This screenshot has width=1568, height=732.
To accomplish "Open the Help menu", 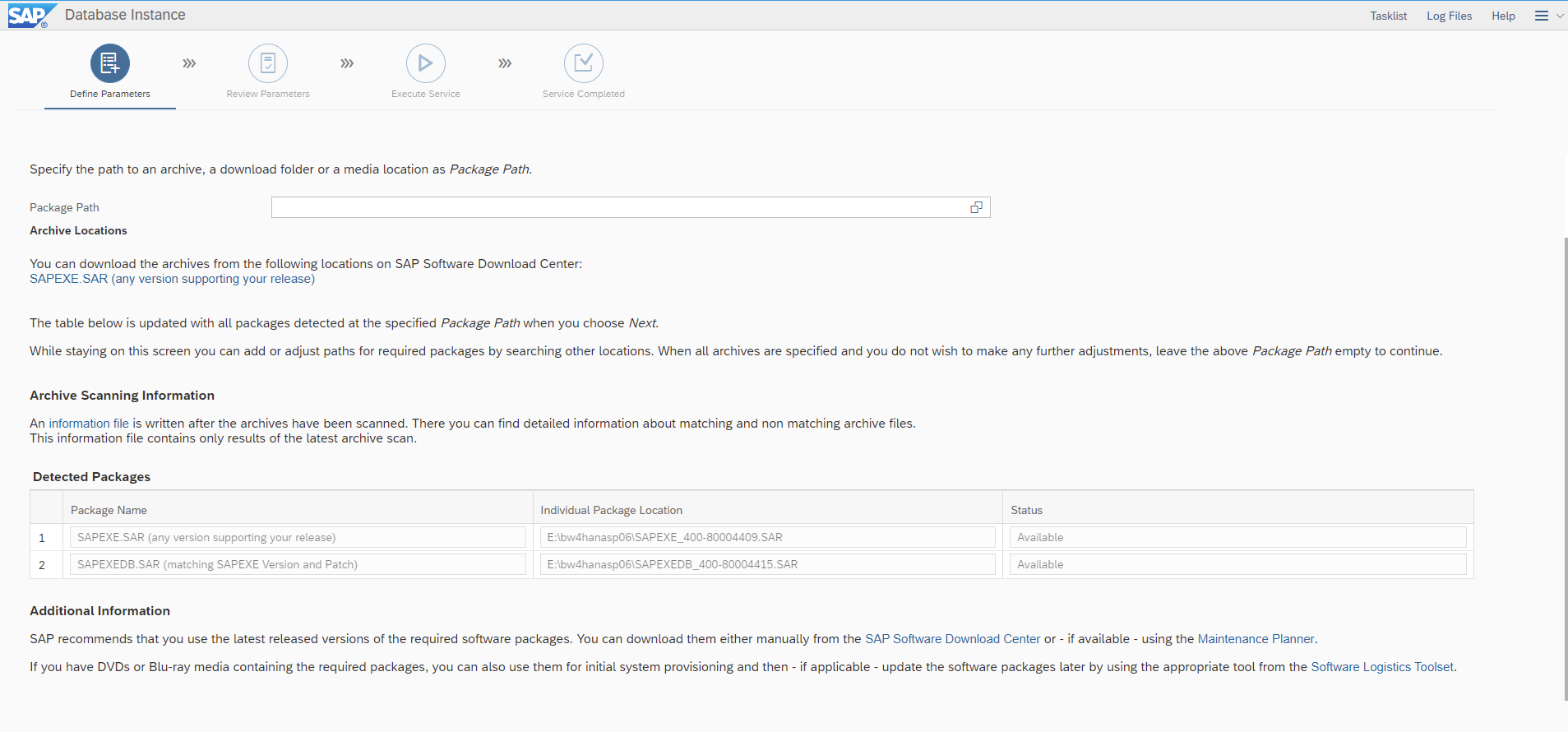I will coord(1503,16).
